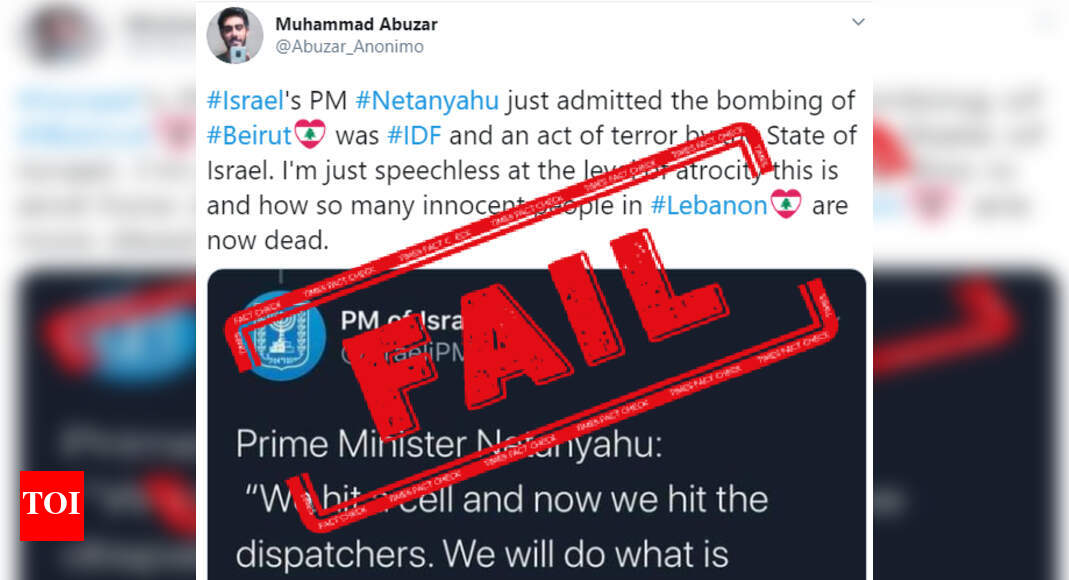The image size is (1069, 580).
Task: Open the #Israel hashtag
Action: click(245, 101)
